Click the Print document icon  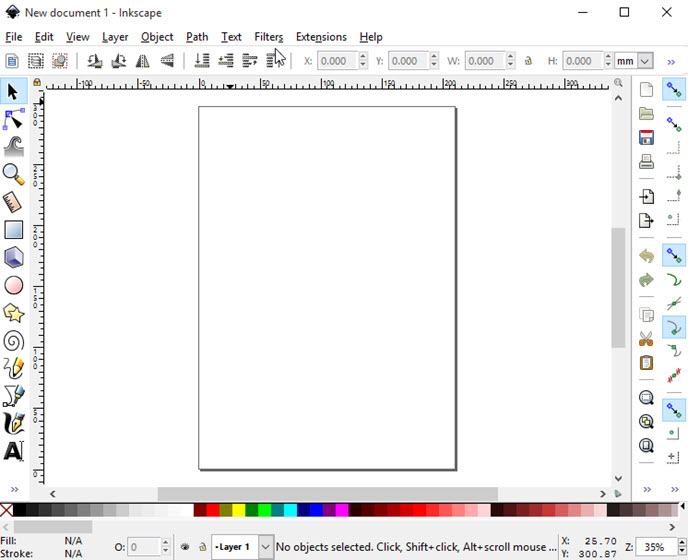tap(646, 161)
